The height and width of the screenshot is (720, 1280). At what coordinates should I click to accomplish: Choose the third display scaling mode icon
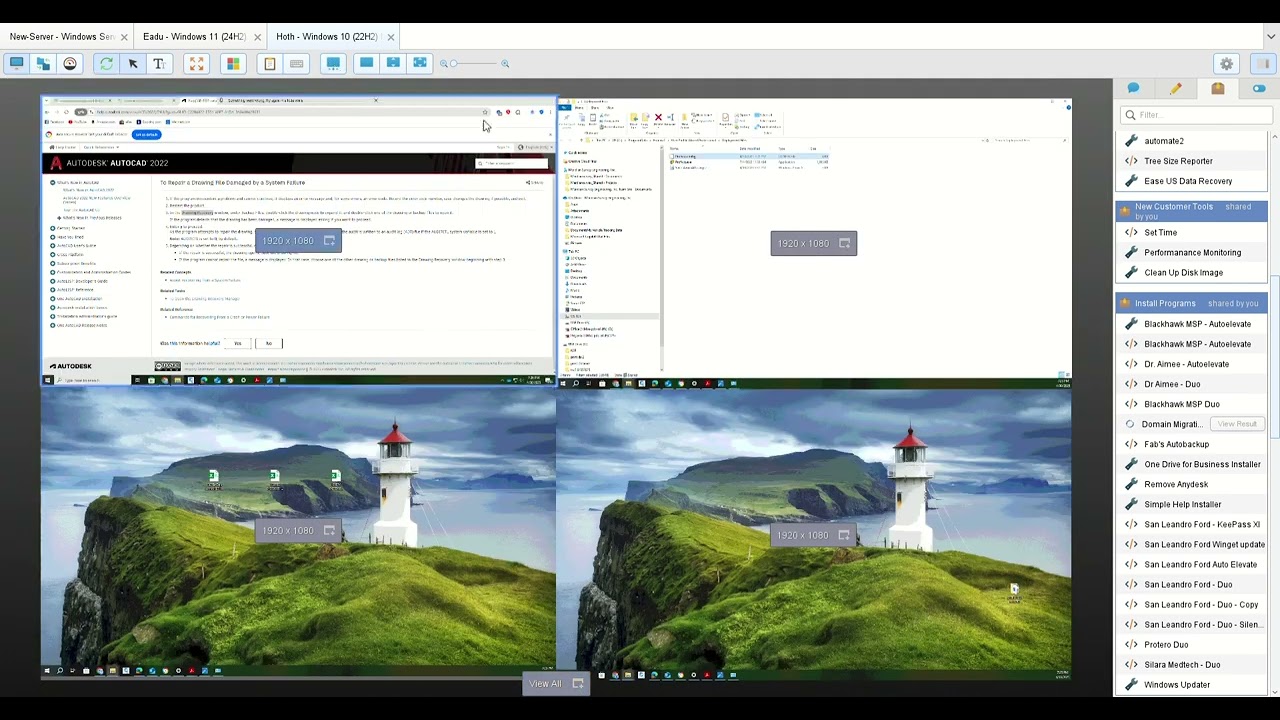tap(420, 63)
